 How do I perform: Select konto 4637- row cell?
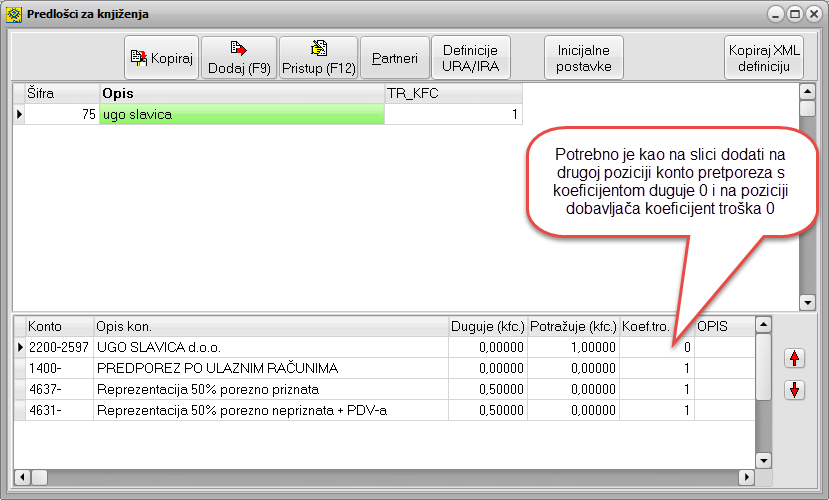(x=58, y=389)
